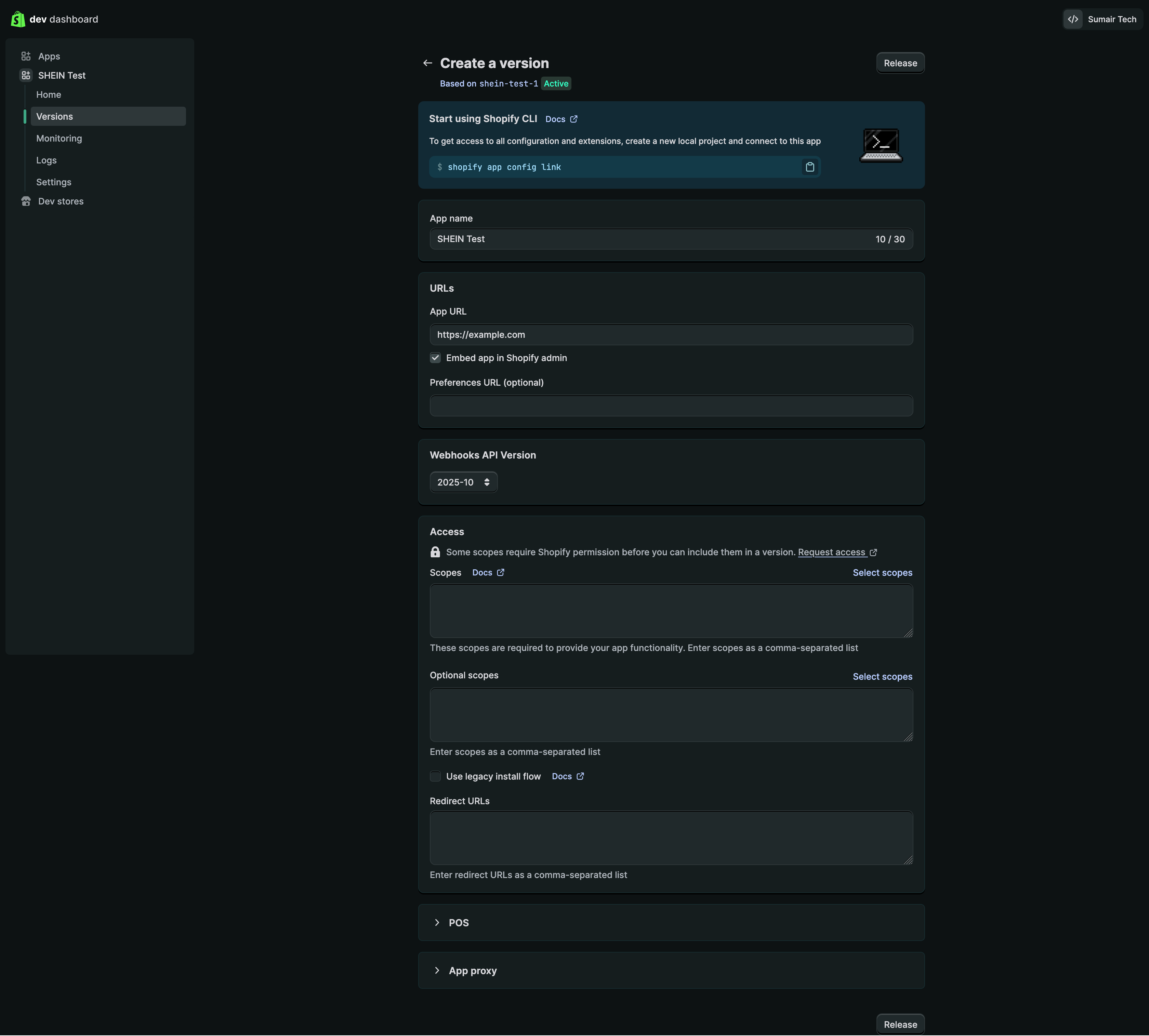Click Select scopes for Optional scopes
This screenshot has width=1149, height=1036.
[882, 677]
